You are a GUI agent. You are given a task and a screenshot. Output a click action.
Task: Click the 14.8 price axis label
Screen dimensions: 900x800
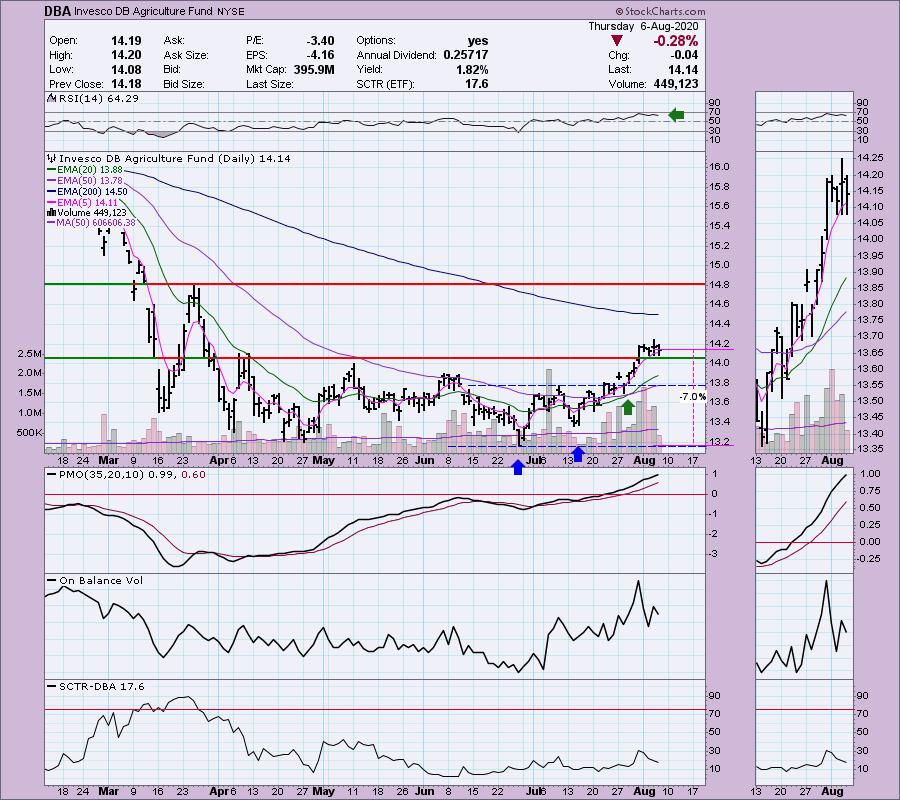coord(719,285)
